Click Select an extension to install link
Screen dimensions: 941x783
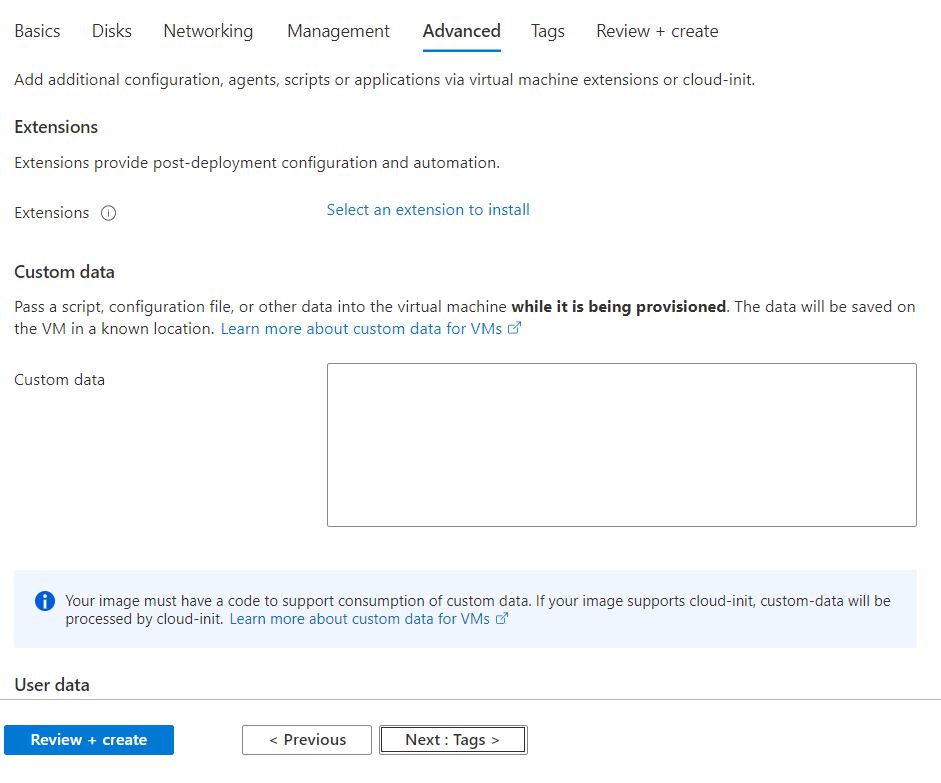428,210
